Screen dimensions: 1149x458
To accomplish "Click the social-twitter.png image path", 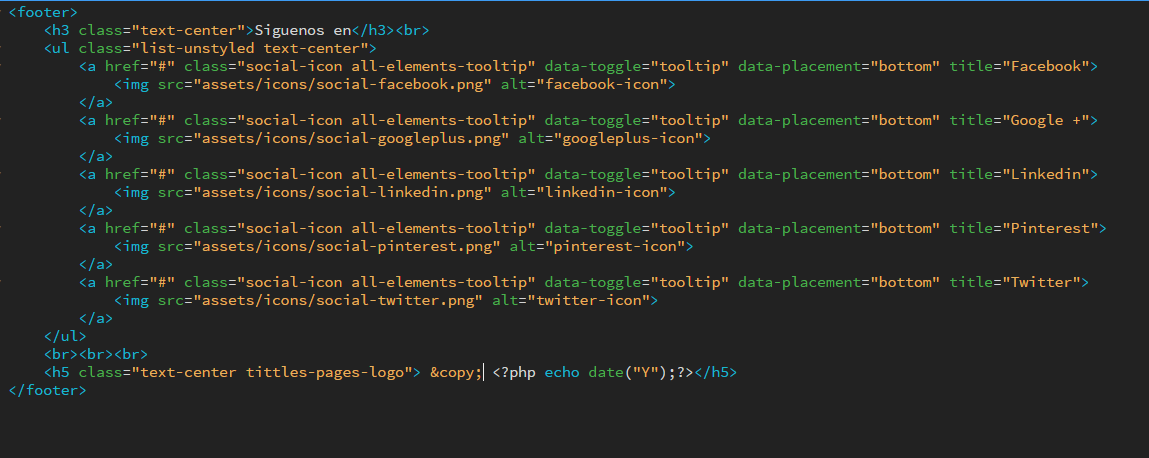I will pos(338,300).
